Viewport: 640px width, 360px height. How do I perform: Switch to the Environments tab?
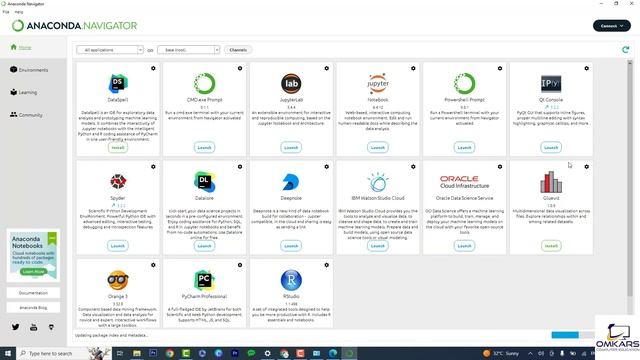[33, 70]
